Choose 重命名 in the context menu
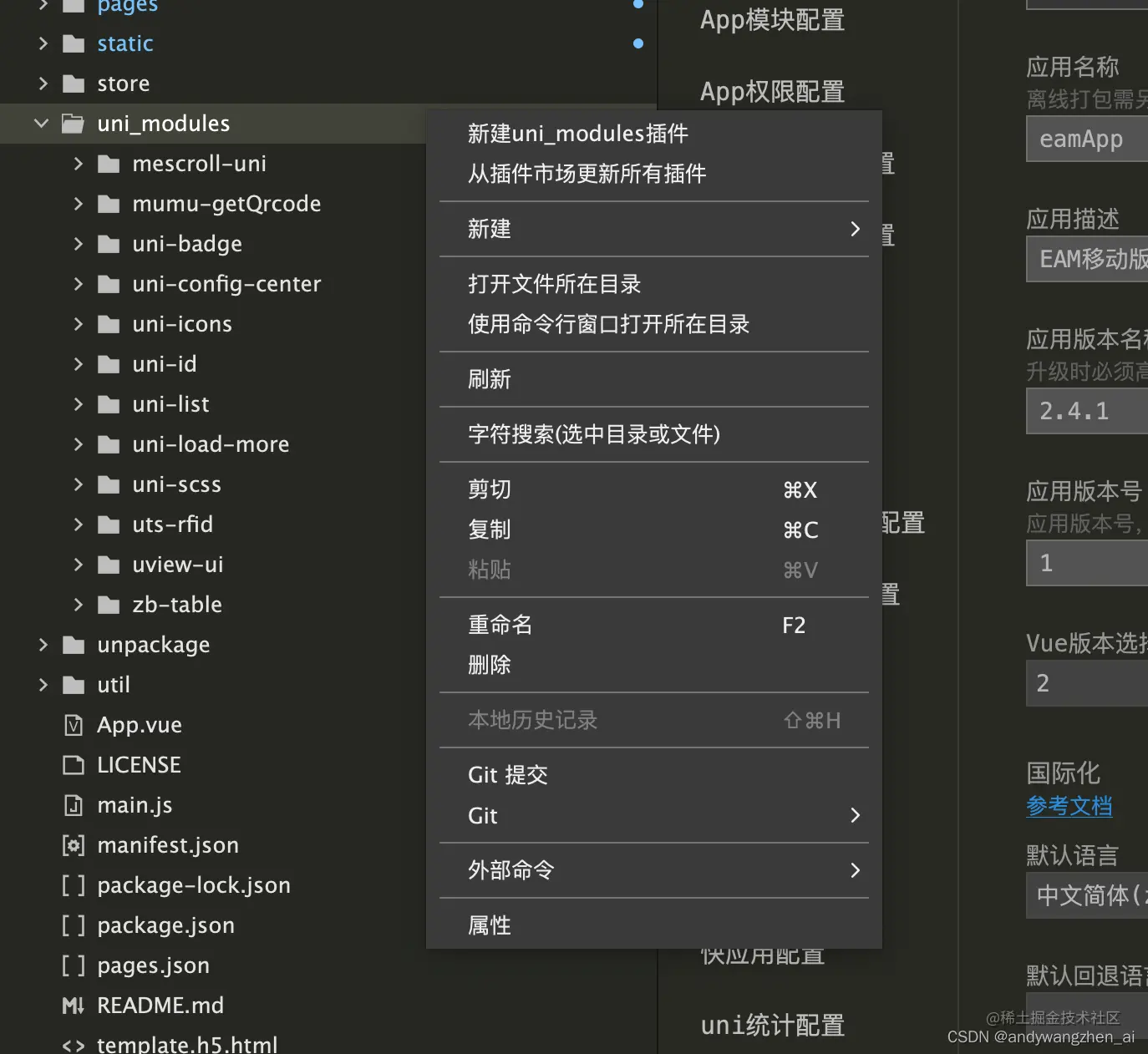The height and width of the screenshot is (1054, 1148). click(x=500, y=624)
